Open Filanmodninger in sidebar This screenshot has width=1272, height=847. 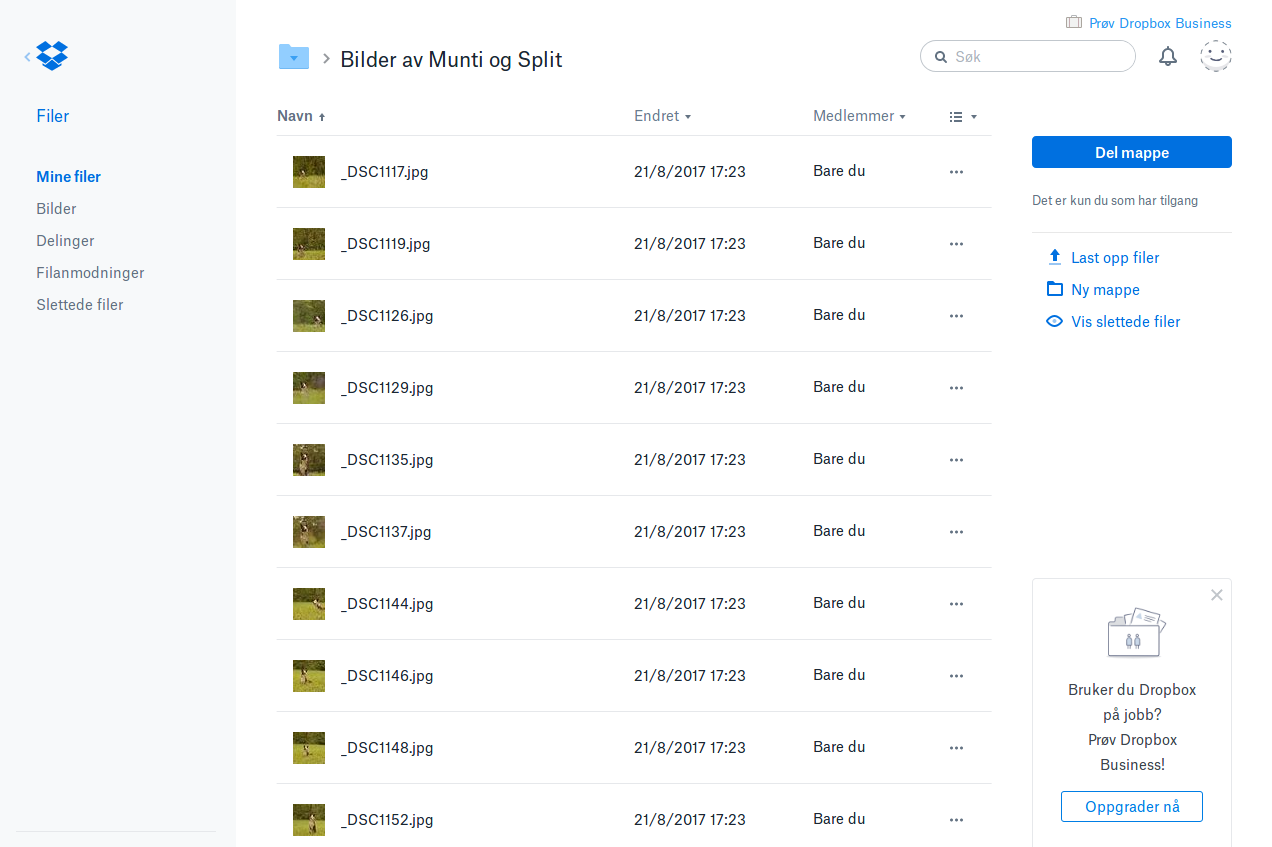click(x=91, y=273)
